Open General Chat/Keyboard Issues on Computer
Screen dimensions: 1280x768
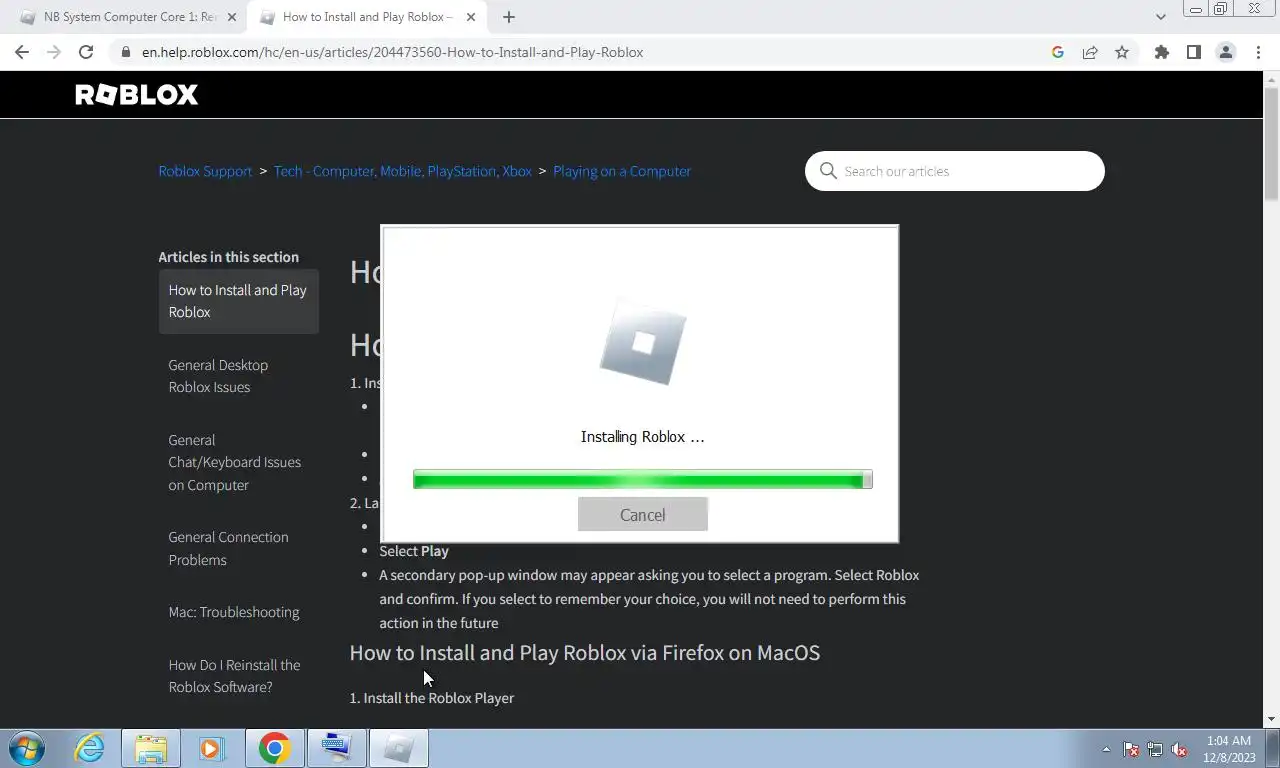[235, 462]
